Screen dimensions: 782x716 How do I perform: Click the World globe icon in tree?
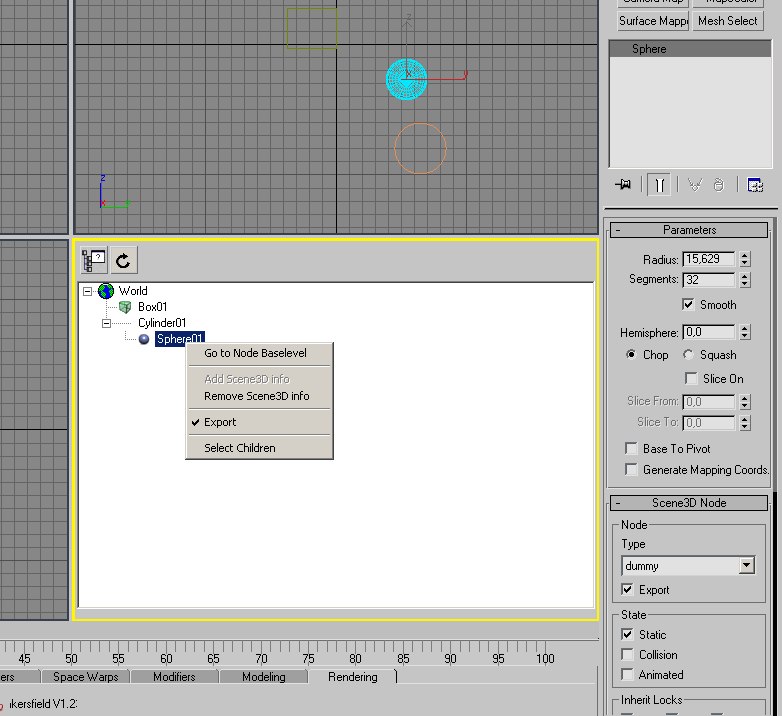[106, 291]
